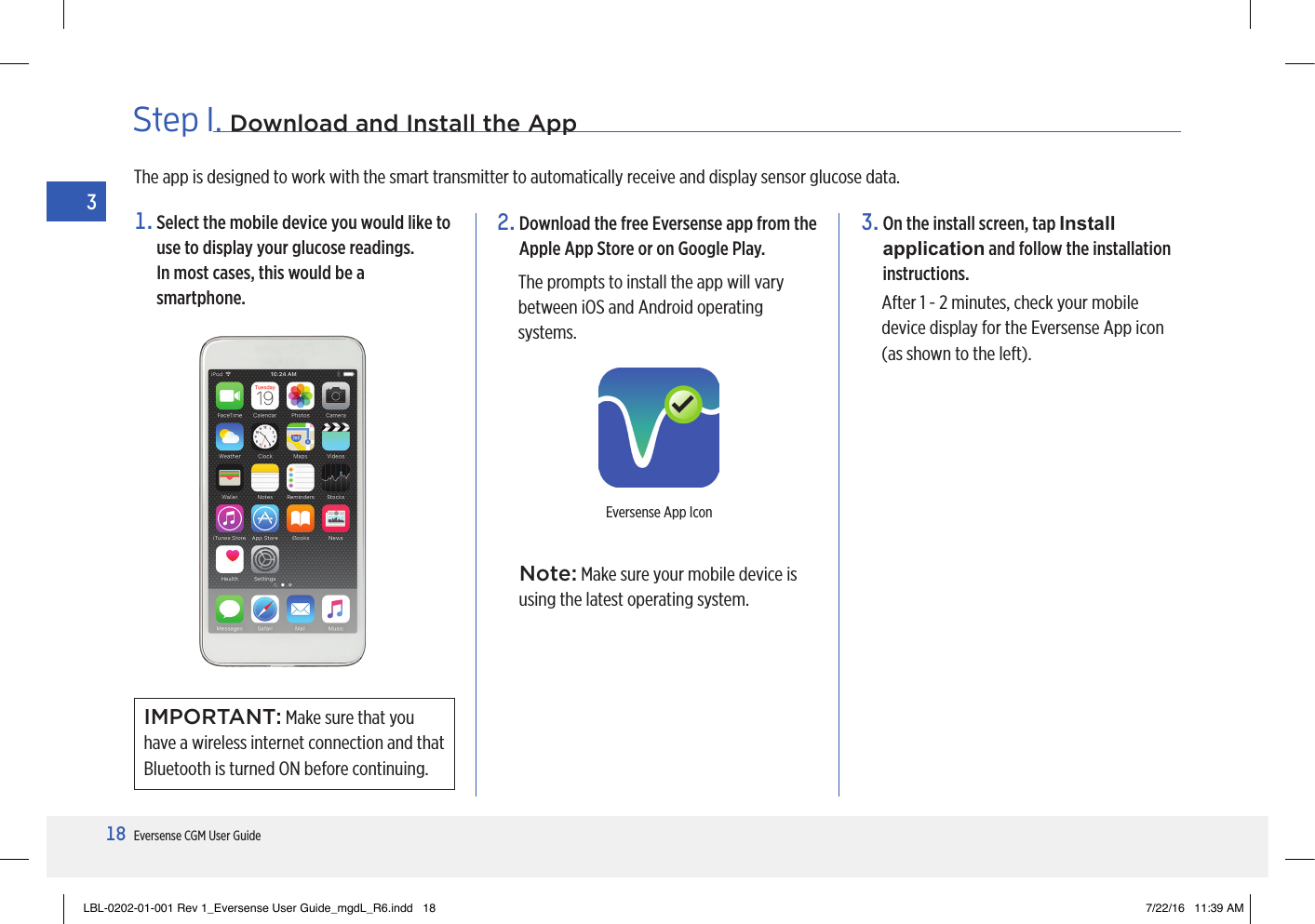This screenshot has width=1315, height=924.
Task: Click 'Download and Install the App' title
Action: click(403, 123)
